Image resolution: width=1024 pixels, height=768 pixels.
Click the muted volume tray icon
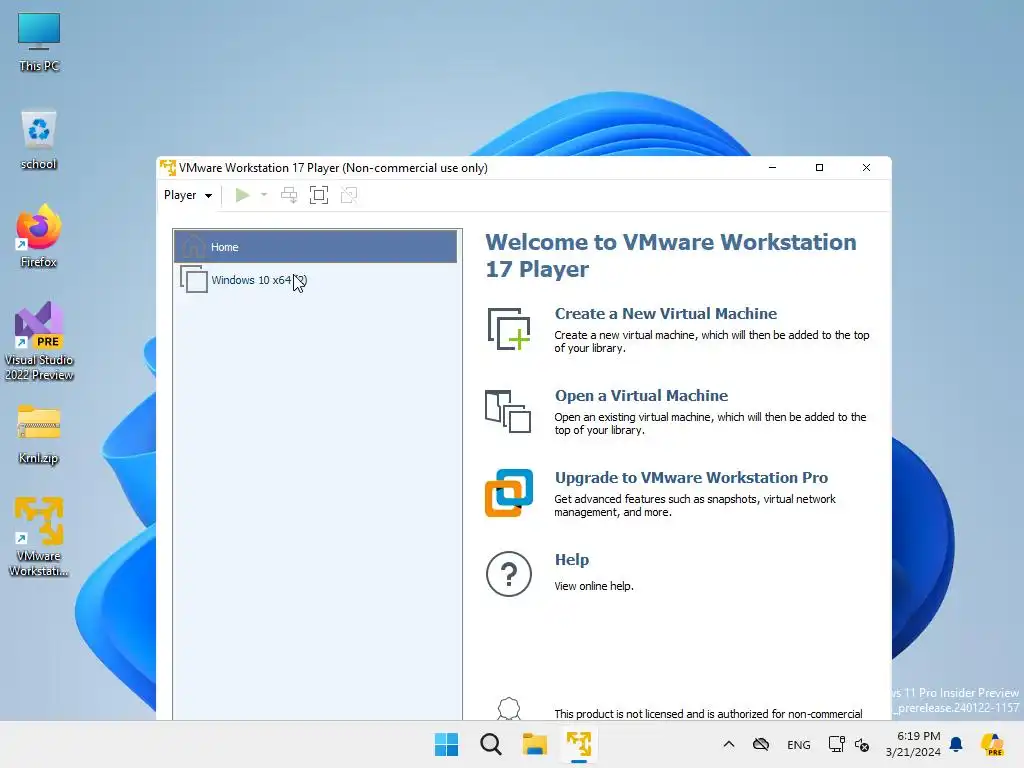click(862, 744)
